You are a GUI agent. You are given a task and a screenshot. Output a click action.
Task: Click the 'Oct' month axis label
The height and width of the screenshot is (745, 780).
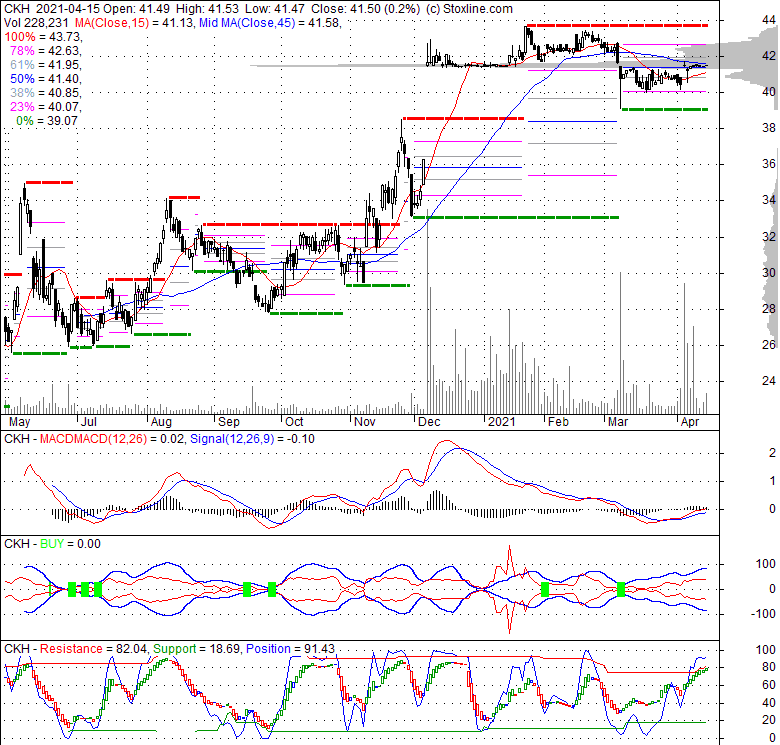pyautogui.click(x=294, y=422)
